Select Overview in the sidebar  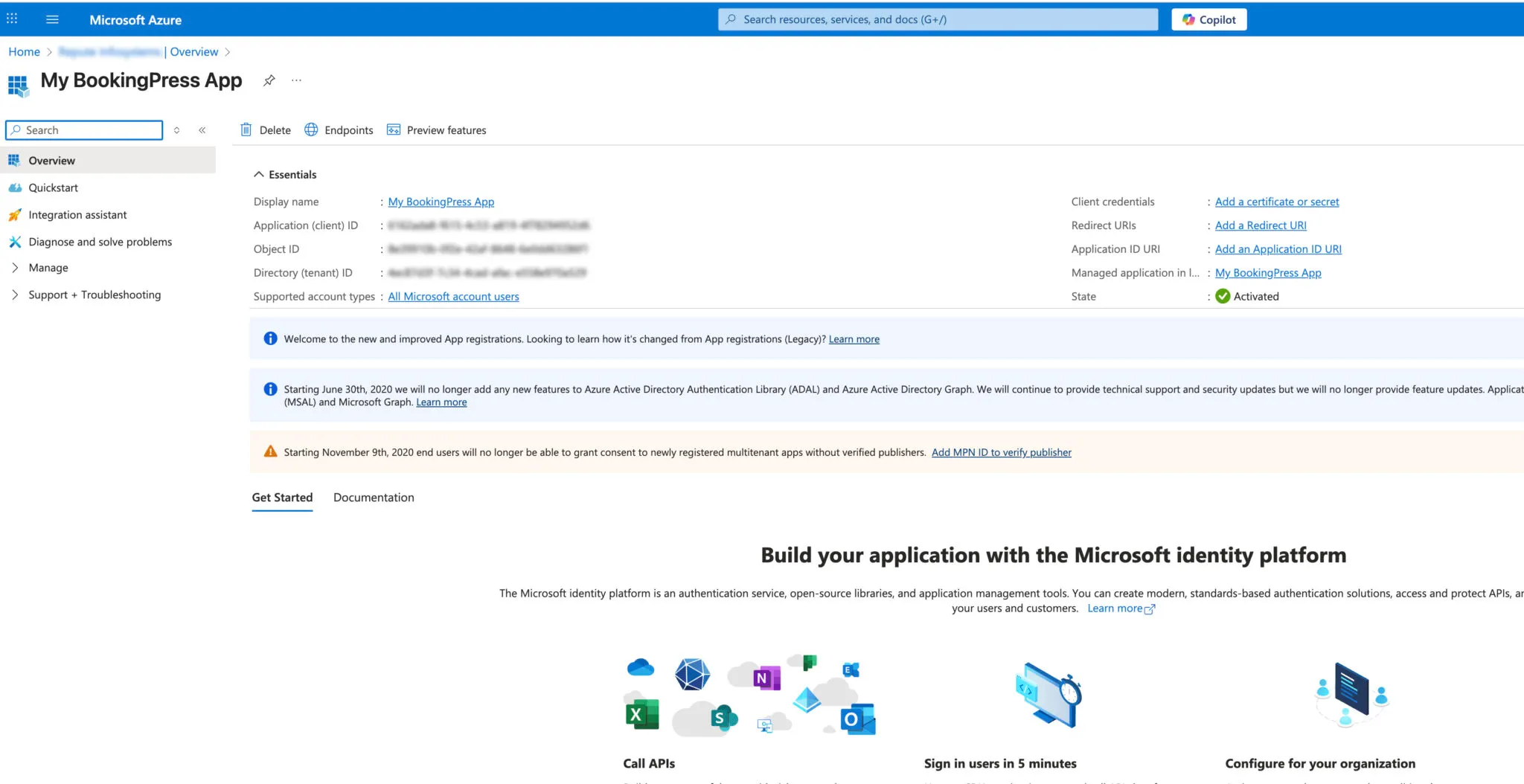(x=108, y=161)
